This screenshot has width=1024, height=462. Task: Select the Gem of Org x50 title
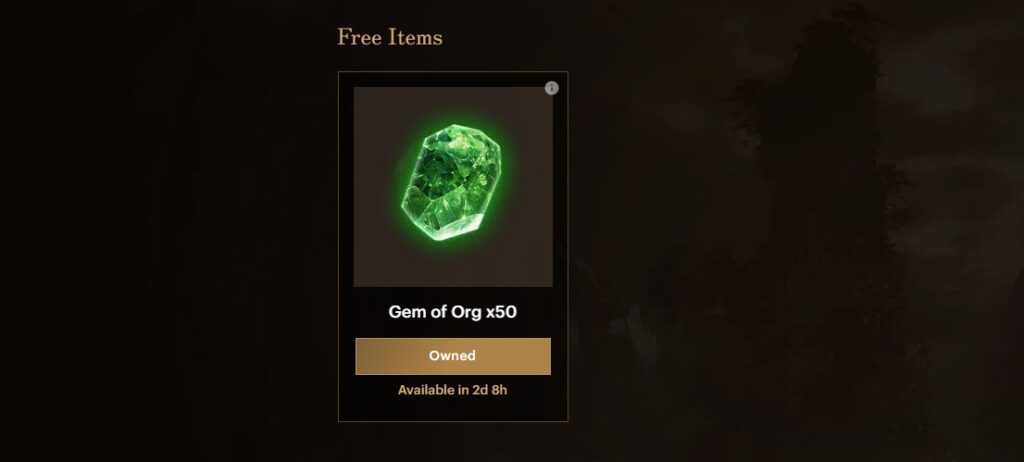click(452, 312)
